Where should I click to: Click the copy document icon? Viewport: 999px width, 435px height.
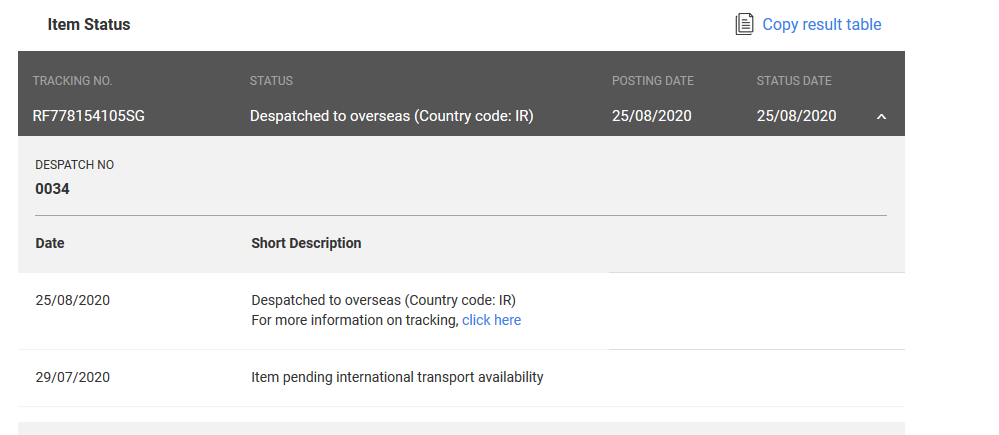[744, 24]
